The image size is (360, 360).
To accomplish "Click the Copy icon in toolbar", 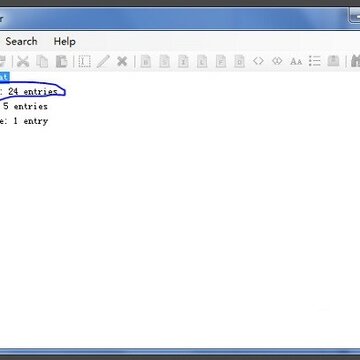I will 42,61.
